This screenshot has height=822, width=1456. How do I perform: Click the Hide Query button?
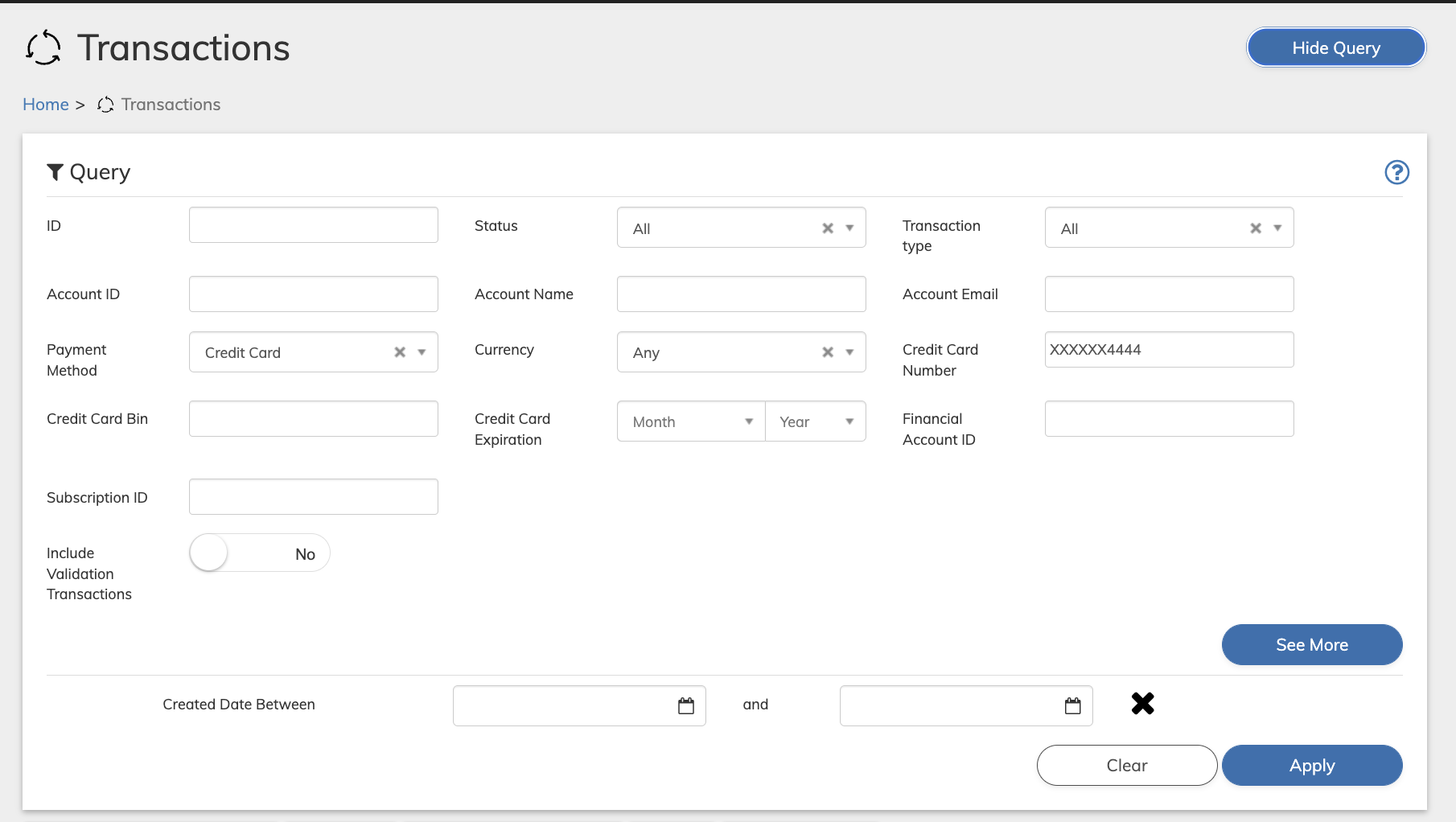click(1336, 47)
